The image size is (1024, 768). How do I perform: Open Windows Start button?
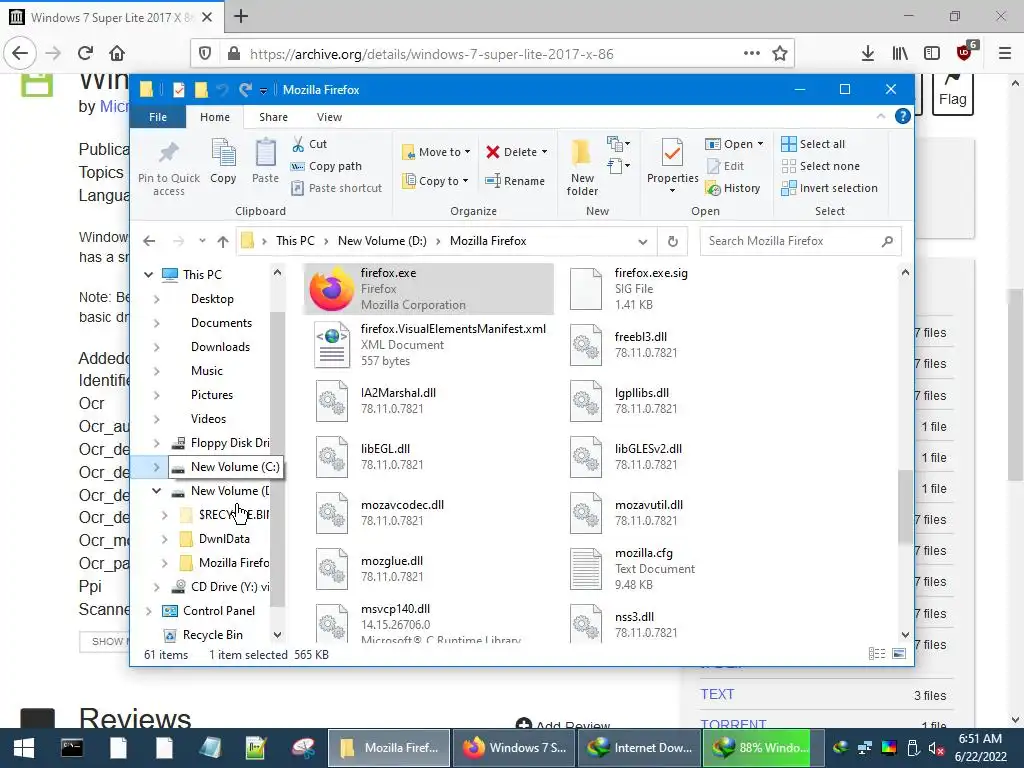[x=25, y=748]
